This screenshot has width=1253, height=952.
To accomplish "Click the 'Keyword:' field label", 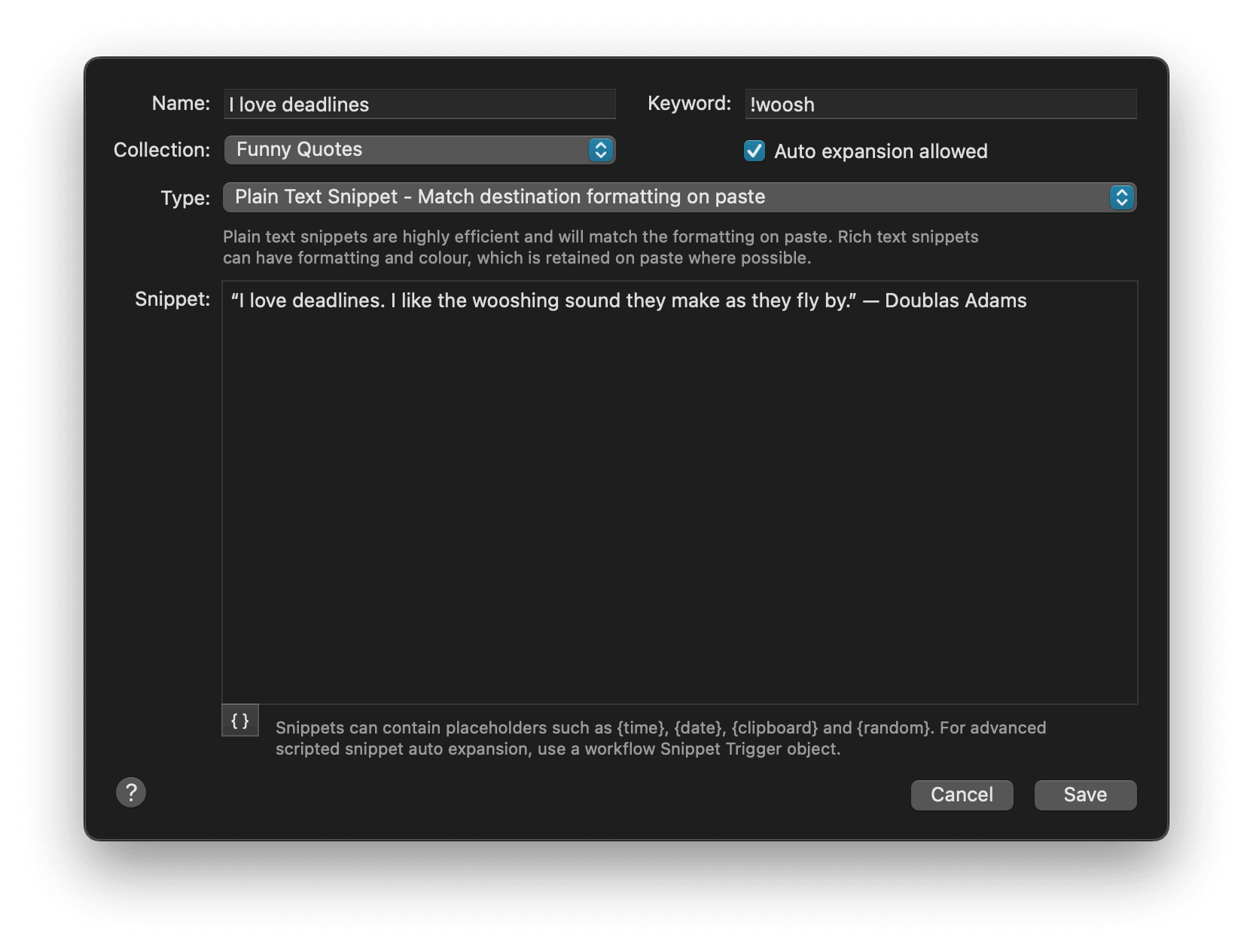I will click(x=689, y=103).
